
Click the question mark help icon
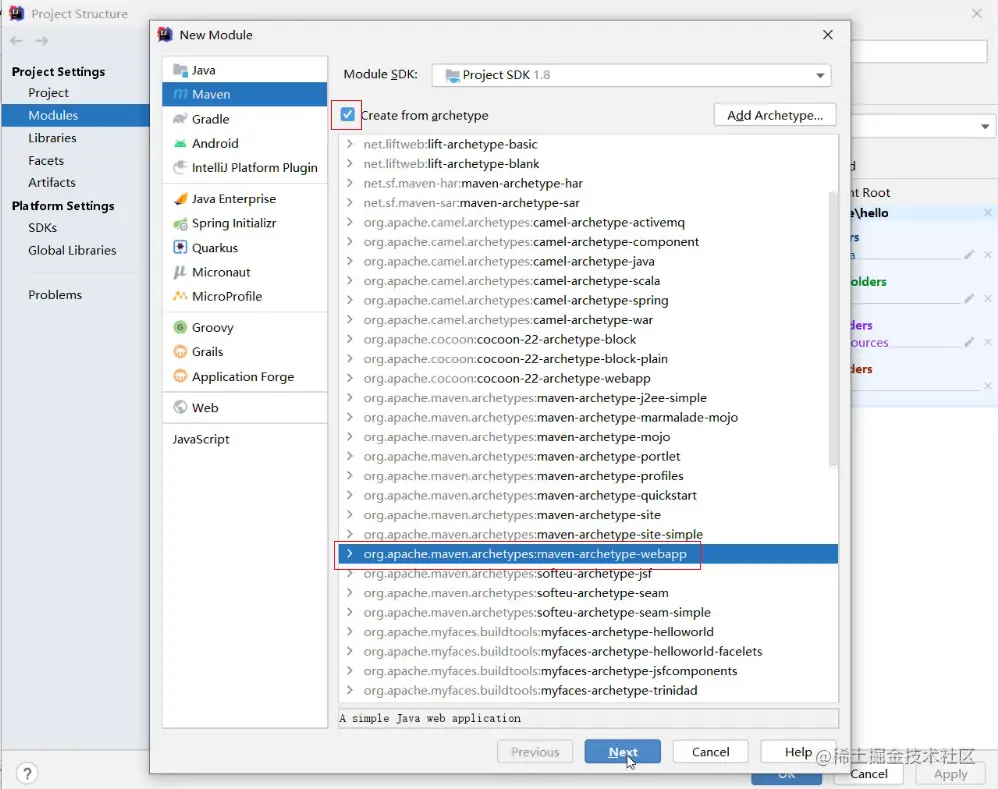(x=27, y=774)
